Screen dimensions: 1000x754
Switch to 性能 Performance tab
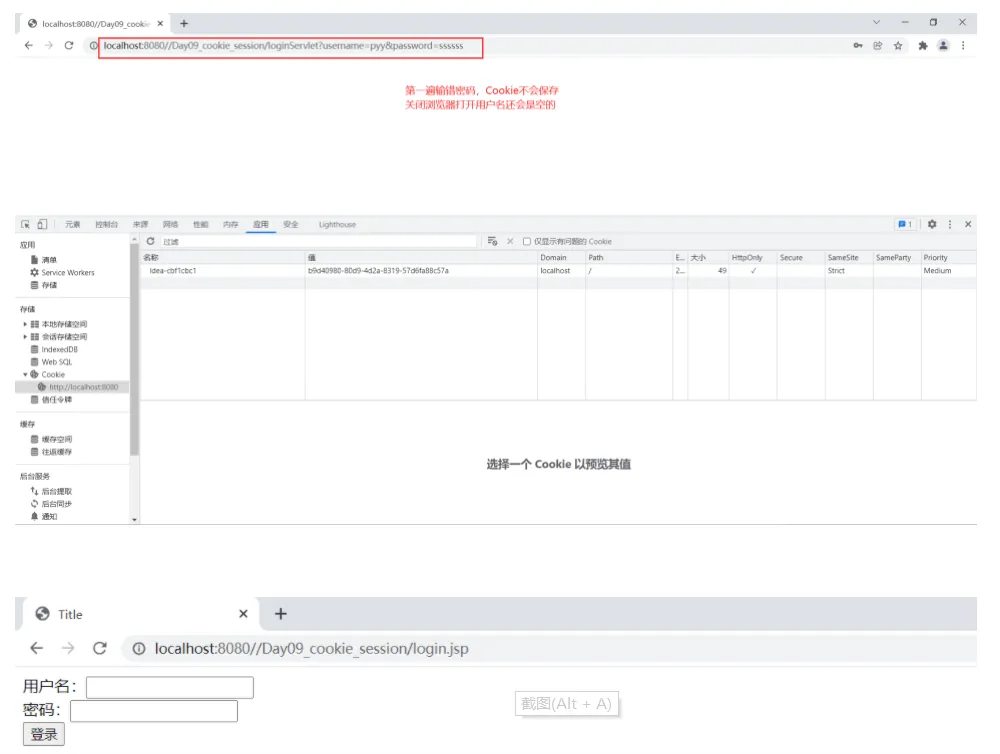[201, 225]
